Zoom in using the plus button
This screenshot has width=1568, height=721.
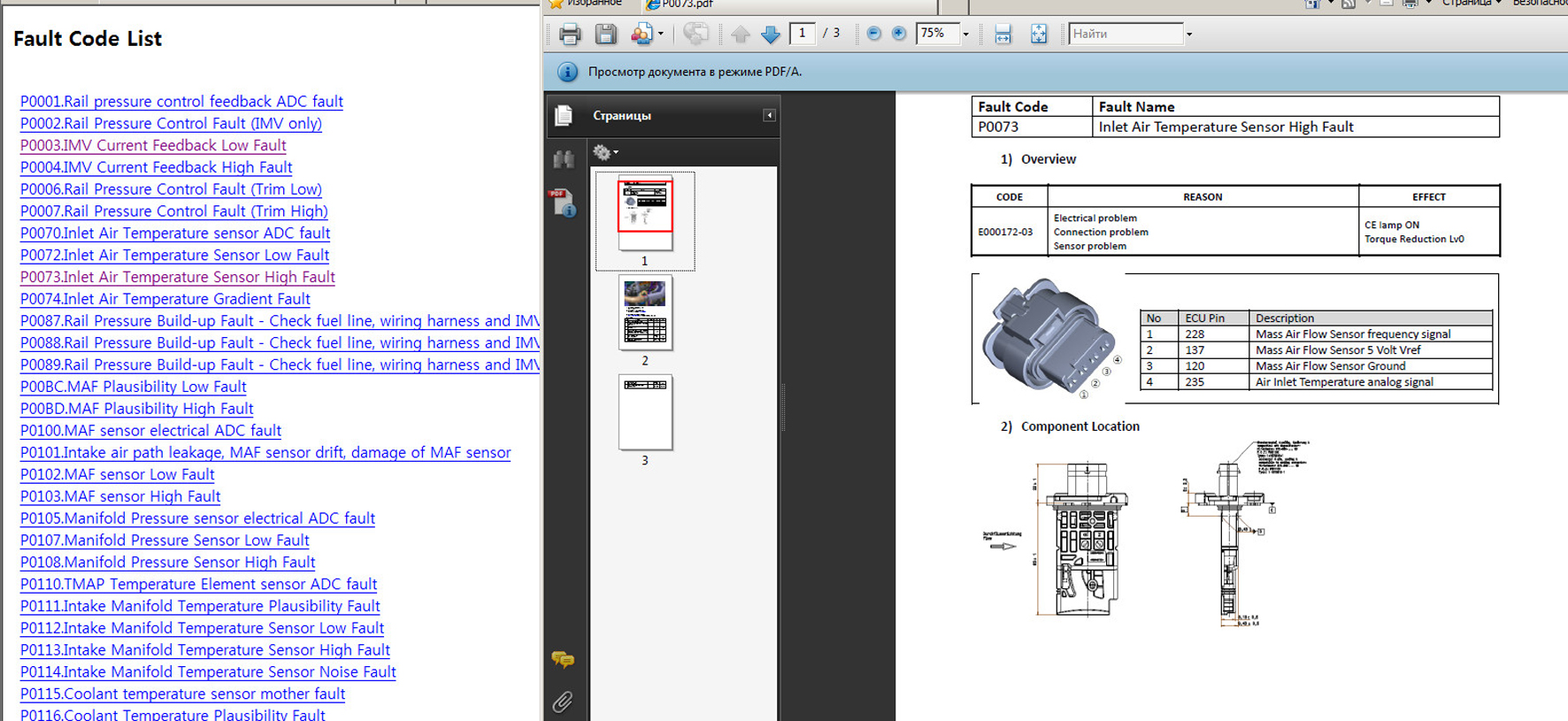[x=899, y=34]
